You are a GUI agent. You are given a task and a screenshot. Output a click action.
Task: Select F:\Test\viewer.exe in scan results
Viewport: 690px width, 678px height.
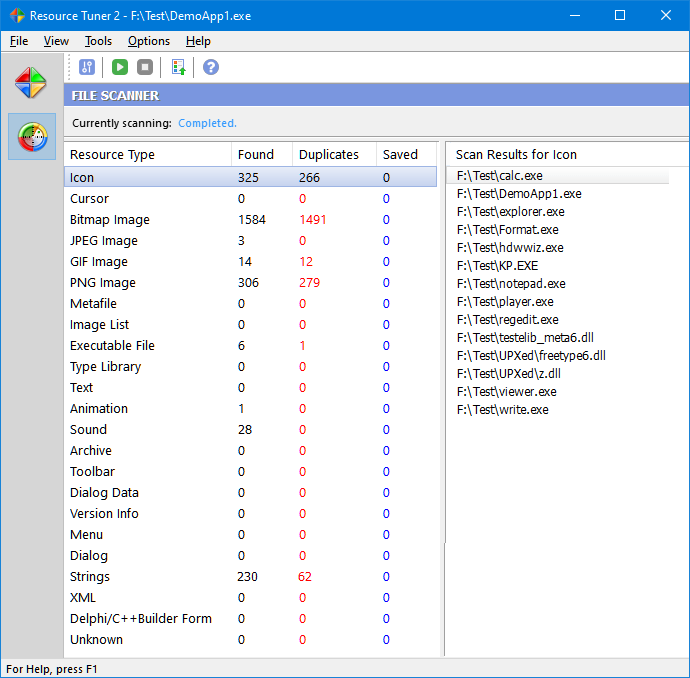pos(506,392)
